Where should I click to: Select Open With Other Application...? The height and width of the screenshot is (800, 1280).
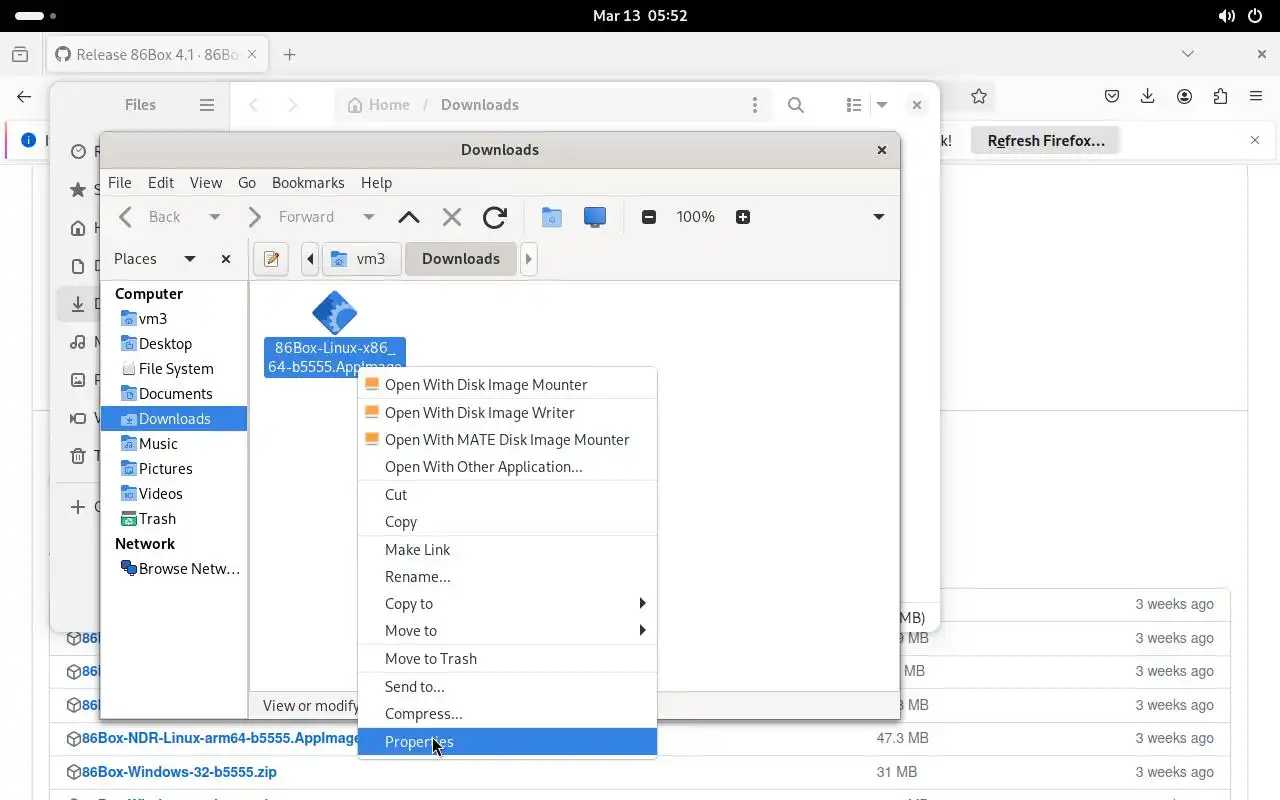coord(507,466)
